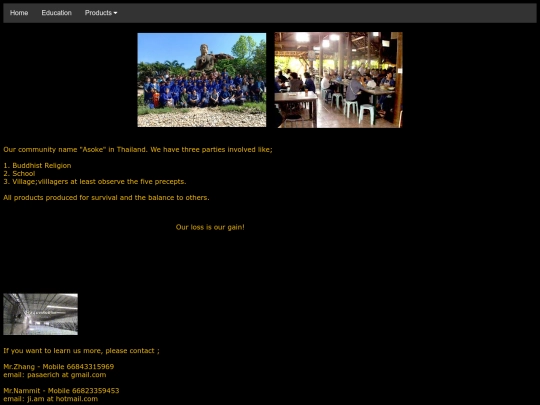Viewport: 540px width, 405px height.
Task: Click the '1. Buddhist Religion' list line
Action: [37, 165]
